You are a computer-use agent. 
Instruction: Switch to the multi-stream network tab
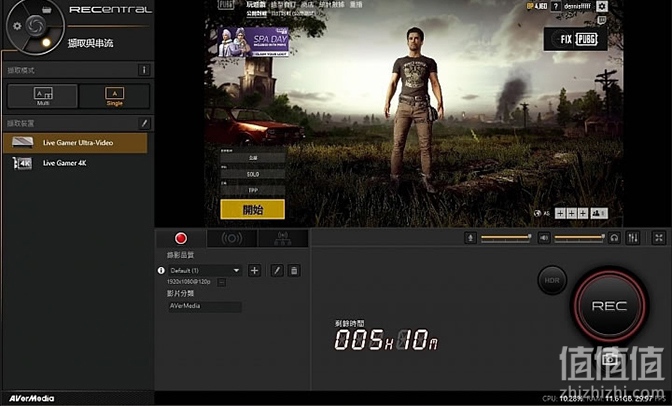282,238
